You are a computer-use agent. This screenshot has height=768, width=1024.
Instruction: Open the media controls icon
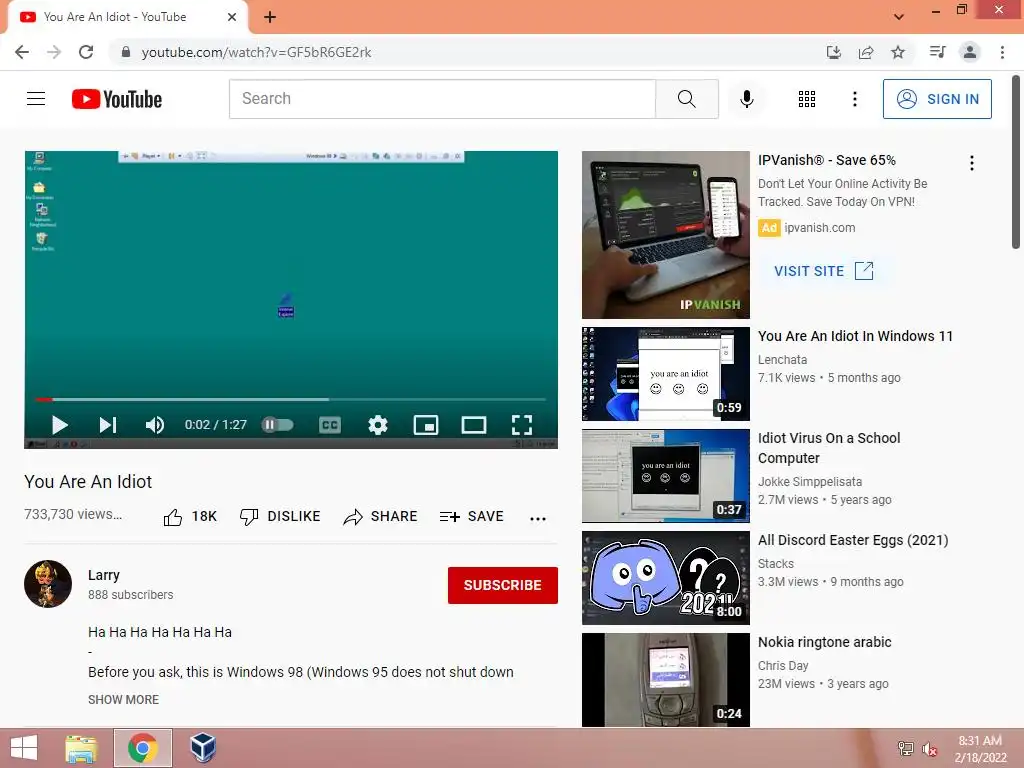(937, 52)
